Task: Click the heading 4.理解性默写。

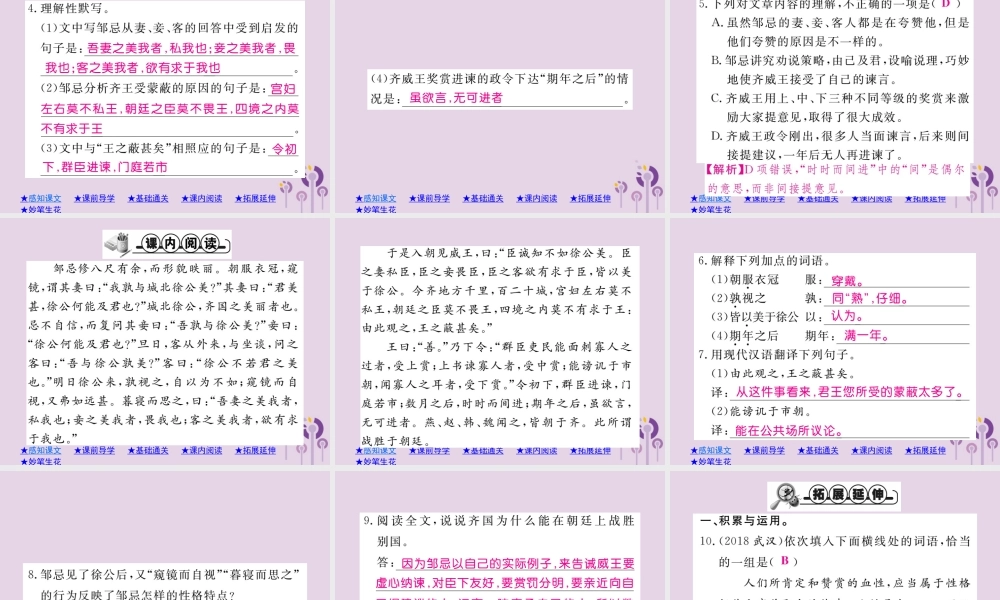Action: (69, 9)
